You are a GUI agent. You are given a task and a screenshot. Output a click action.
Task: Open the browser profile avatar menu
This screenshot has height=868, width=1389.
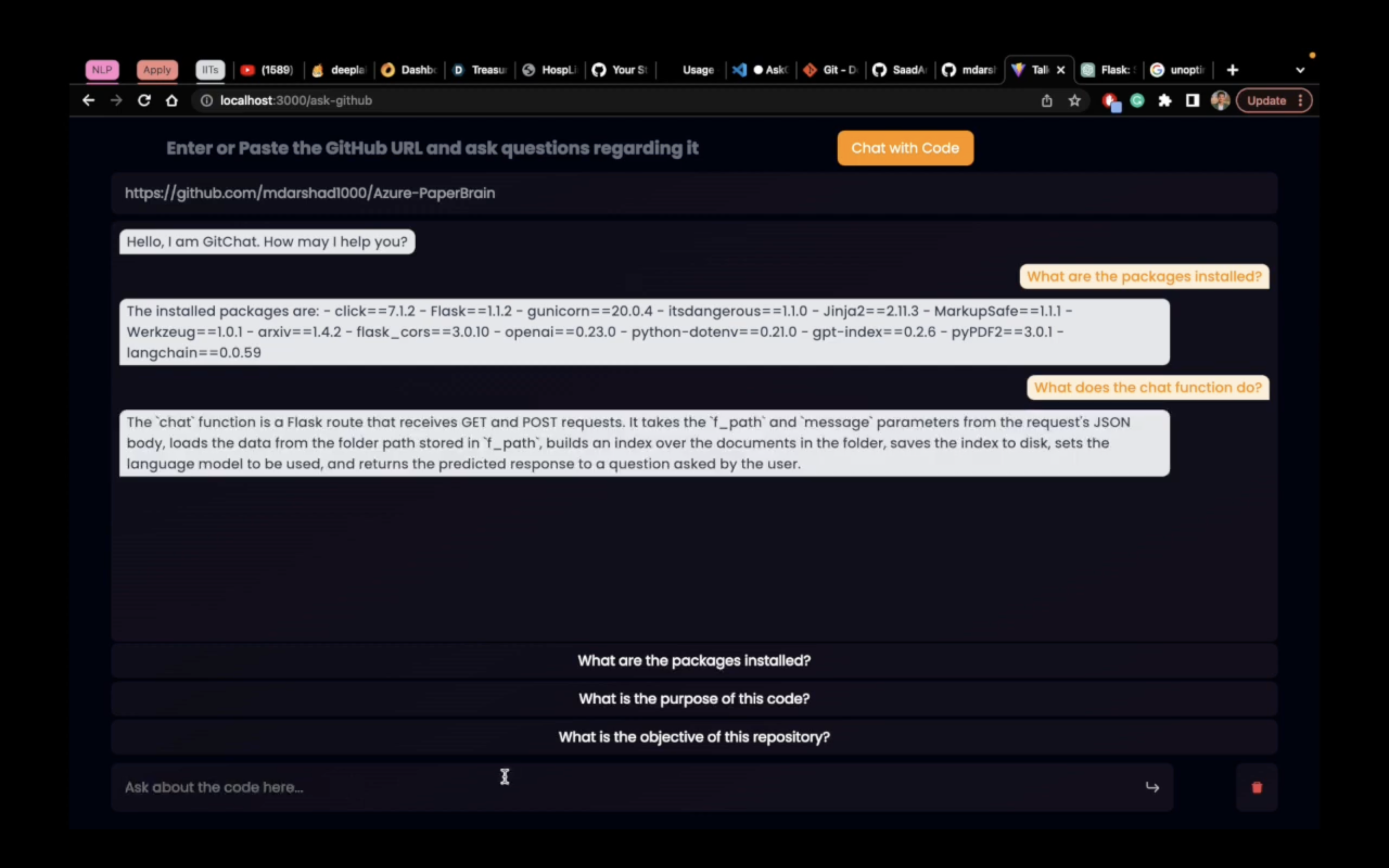[1220, 100]
